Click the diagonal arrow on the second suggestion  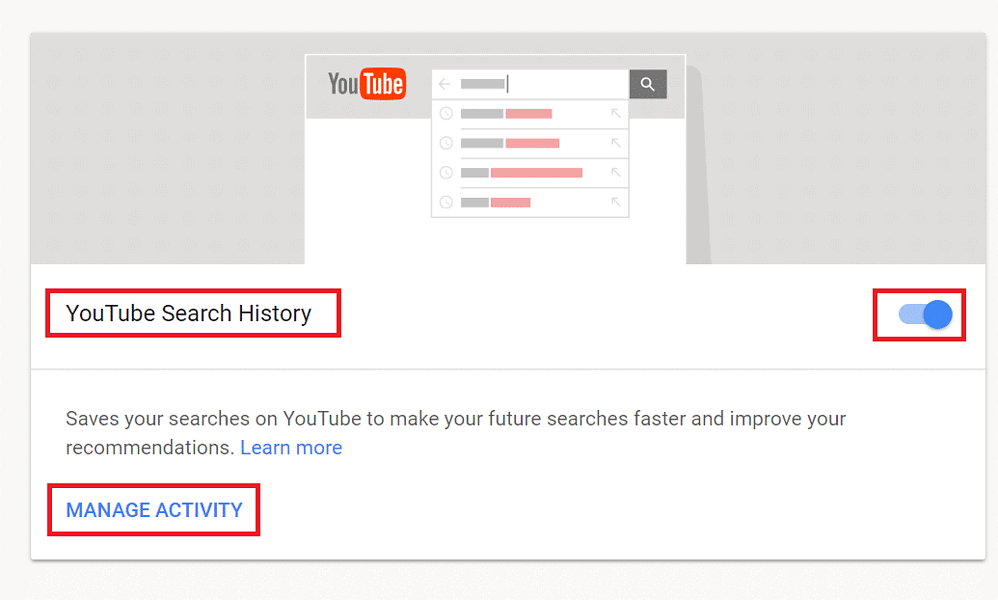pyautogui.click(x=616, y=142)
